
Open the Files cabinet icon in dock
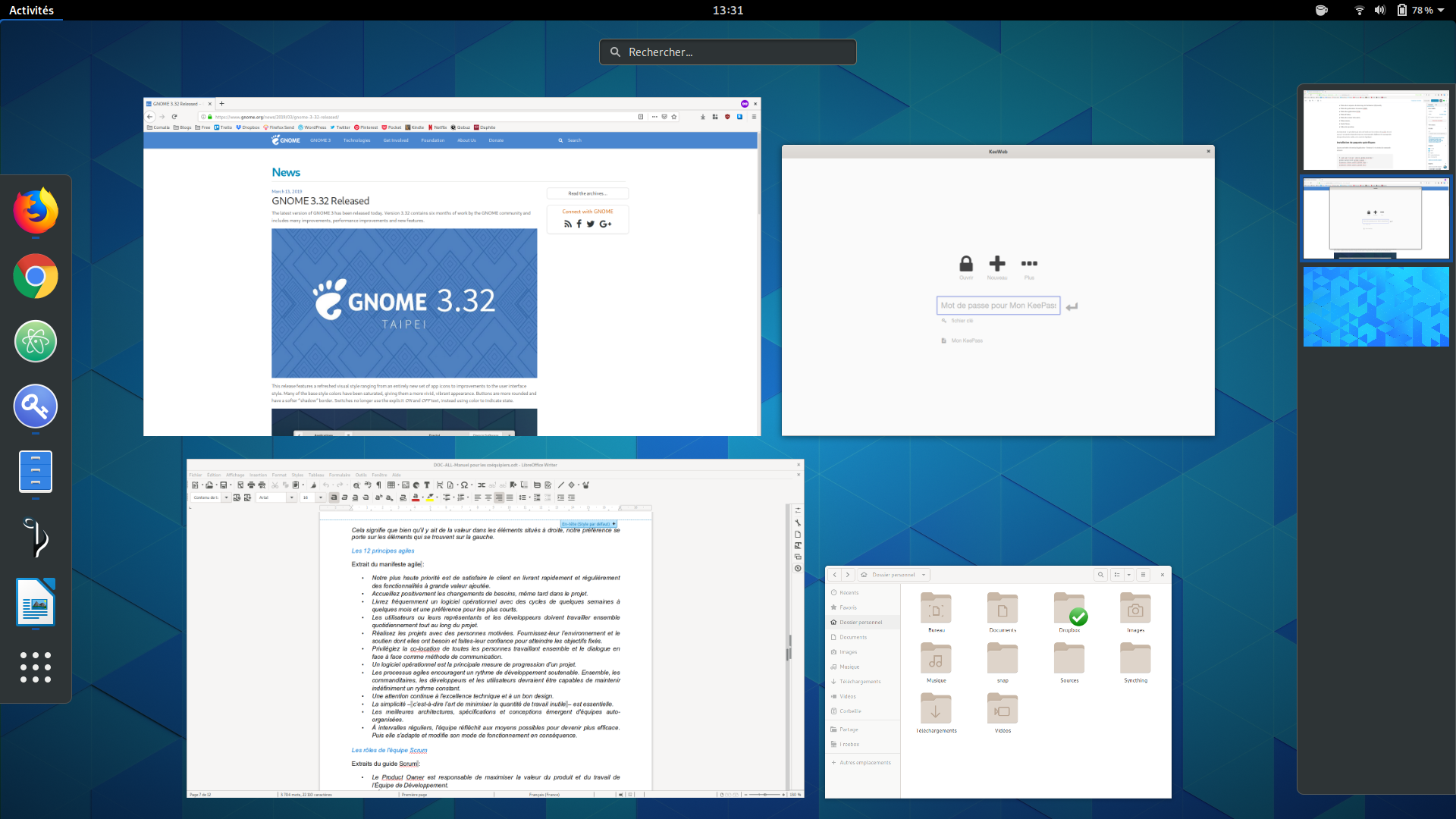tap(36, 471)
